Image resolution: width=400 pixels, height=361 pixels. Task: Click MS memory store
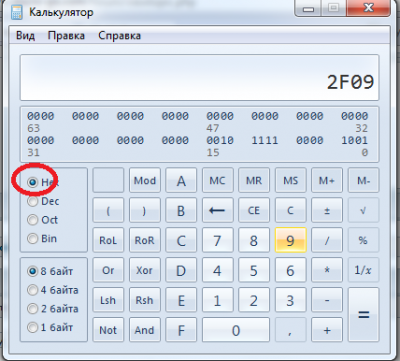(x=290, y=181)
